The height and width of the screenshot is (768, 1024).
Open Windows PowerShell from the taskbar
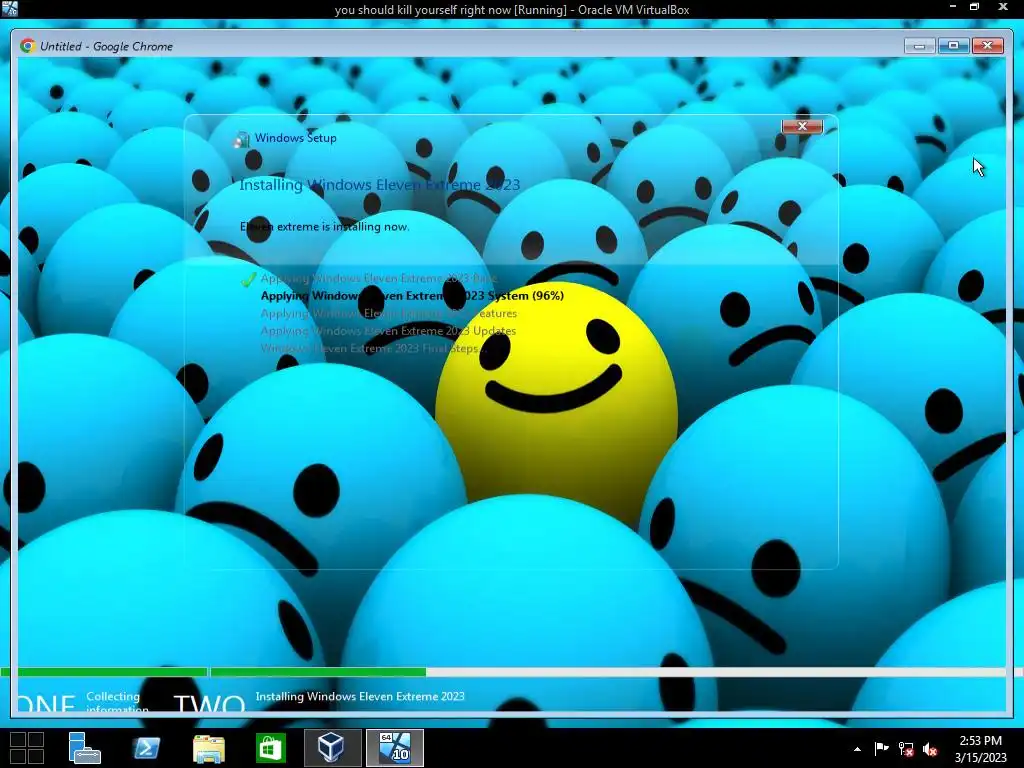(146, 748)
